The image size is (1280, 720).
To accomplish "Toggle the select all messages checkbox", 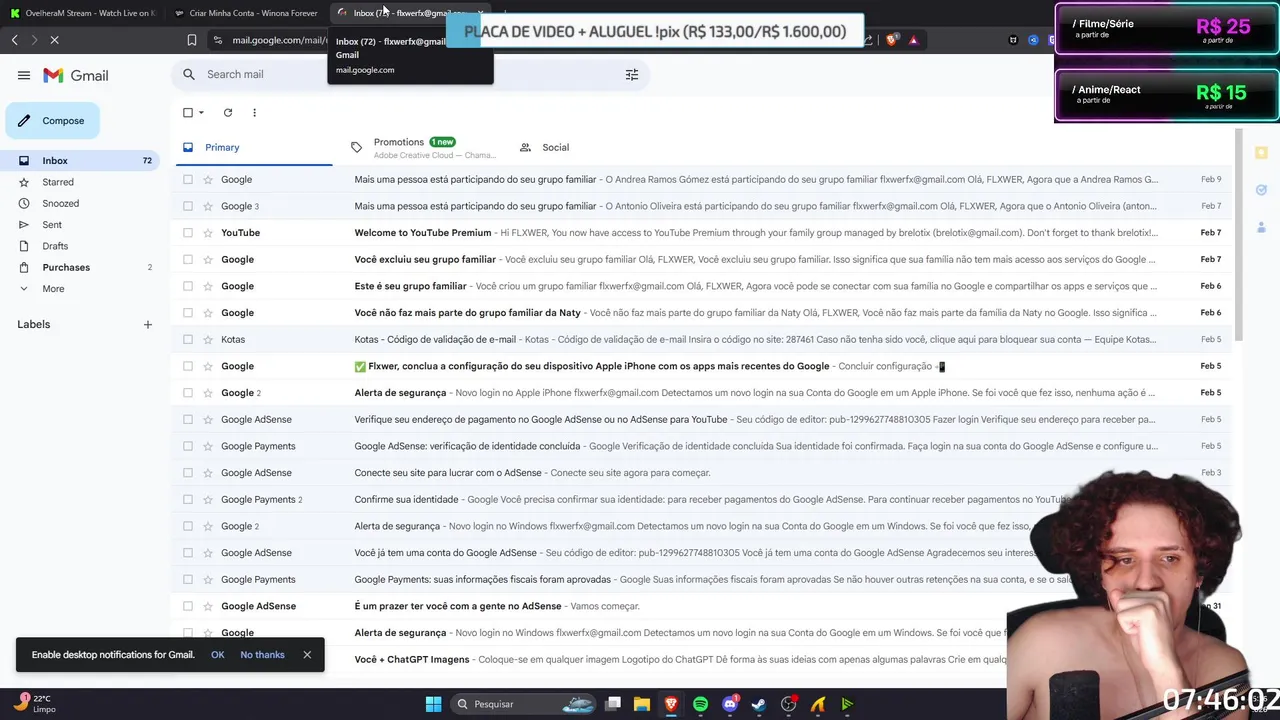I will [188, 113].
